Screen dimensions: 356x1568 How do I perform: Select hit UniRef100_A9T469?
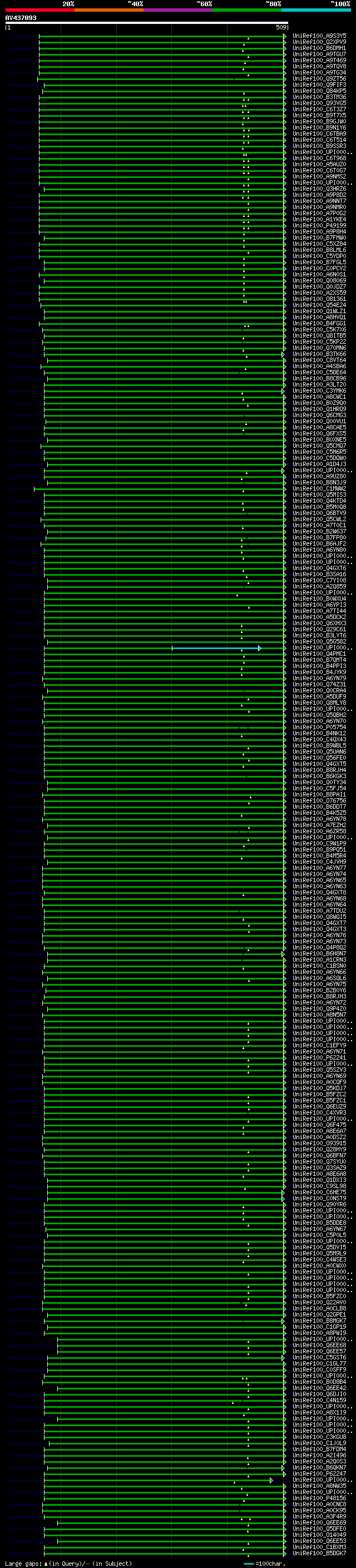319,60
